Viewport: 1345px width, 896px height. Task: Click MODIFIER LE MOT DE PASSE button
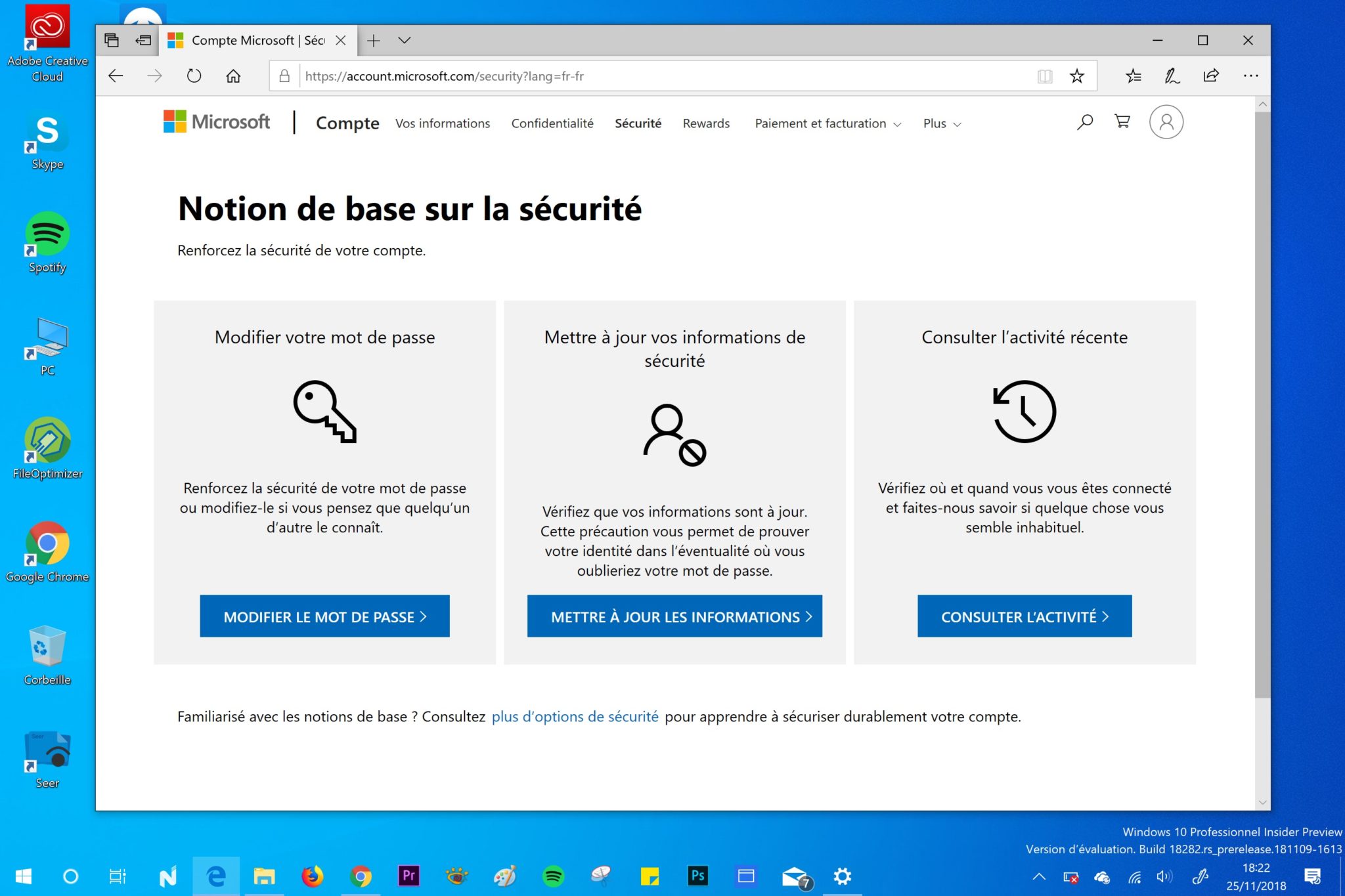(324, 616)
